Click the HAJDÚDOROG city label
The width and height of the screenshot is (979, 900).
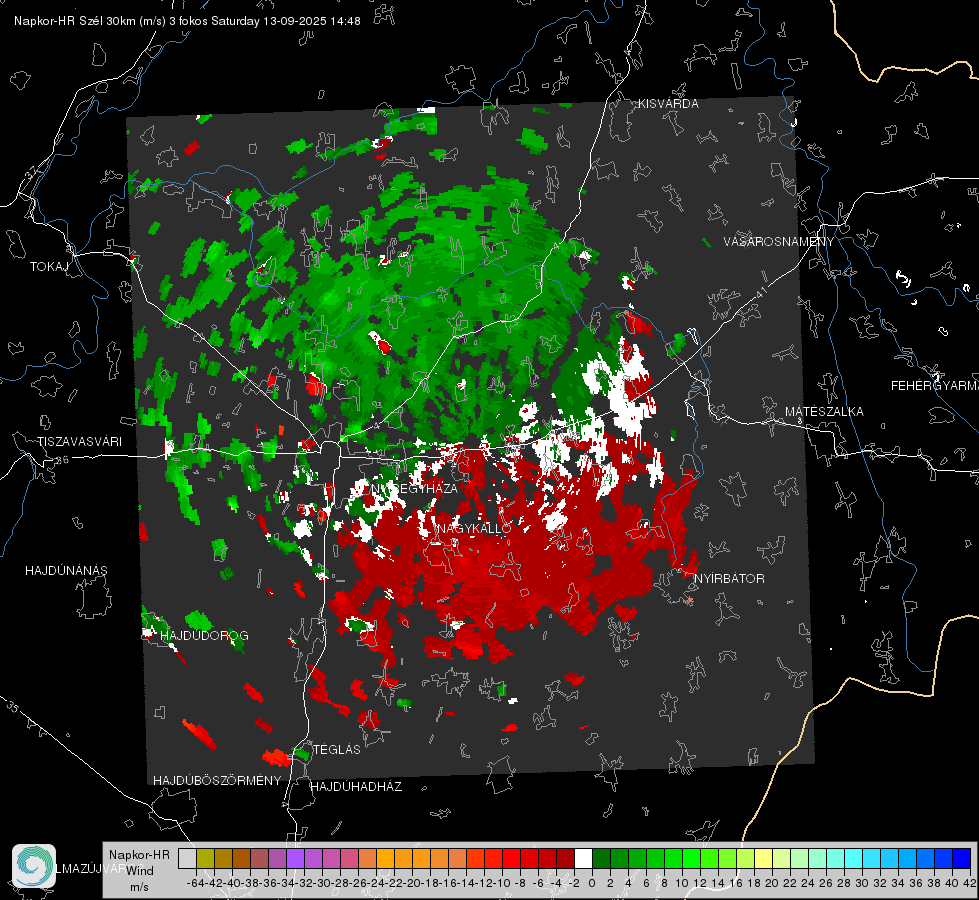click(x=204, y=635)
